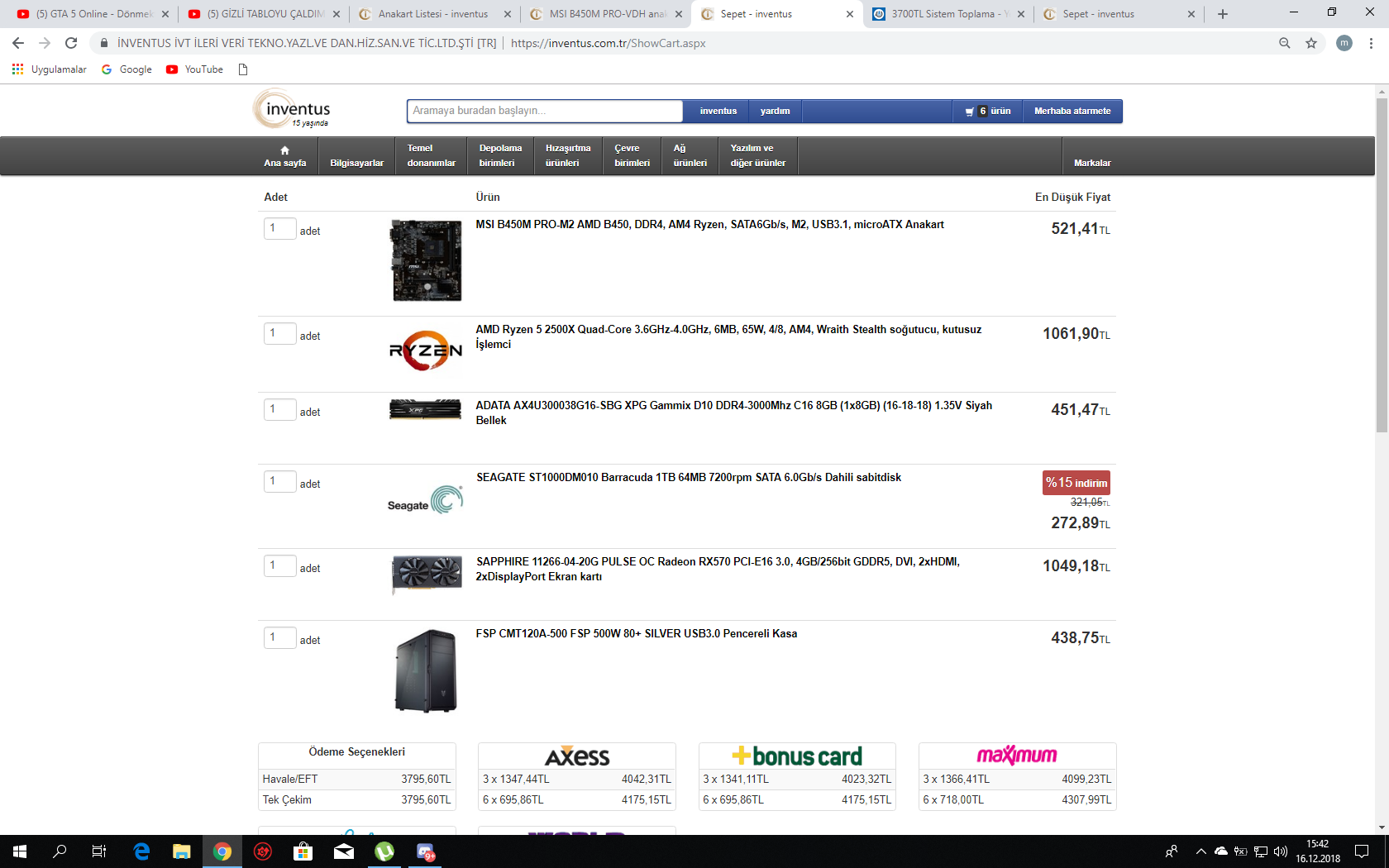Open a new browser tab
This screenshot has height=868, width=1389.
1223,14
